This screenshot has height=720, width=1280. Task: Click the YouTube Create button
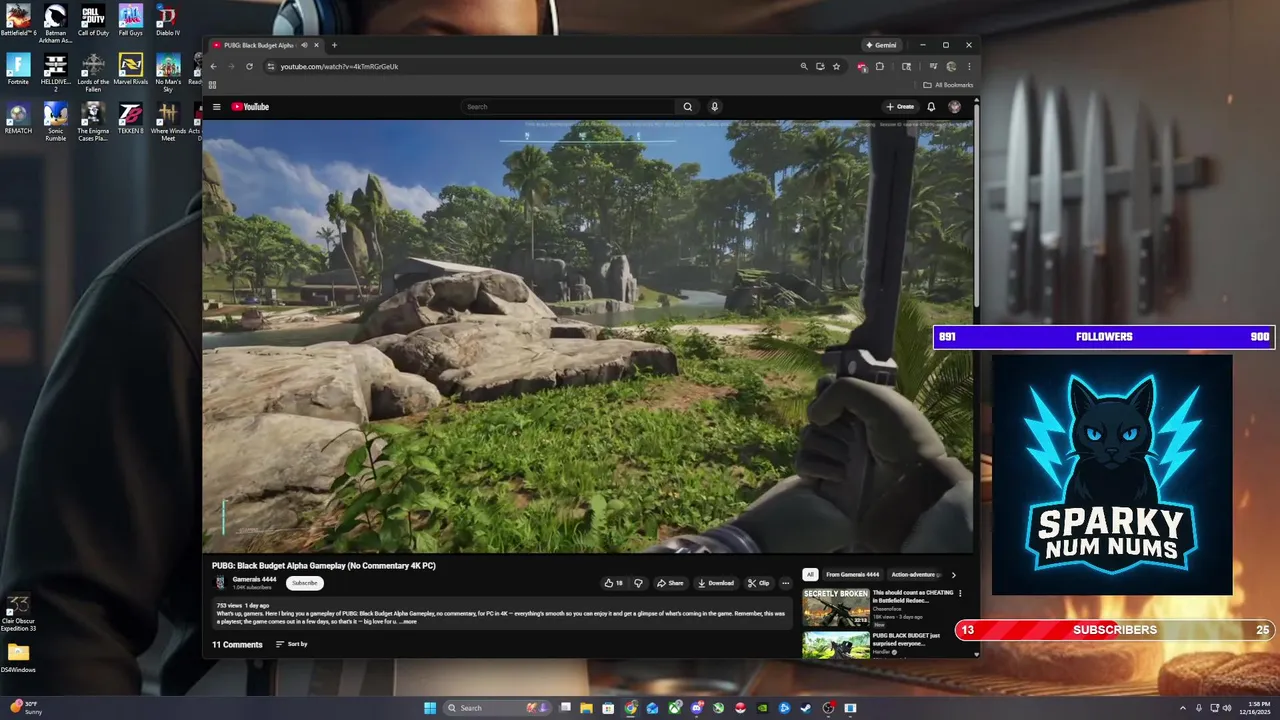(x=900, y=107)
